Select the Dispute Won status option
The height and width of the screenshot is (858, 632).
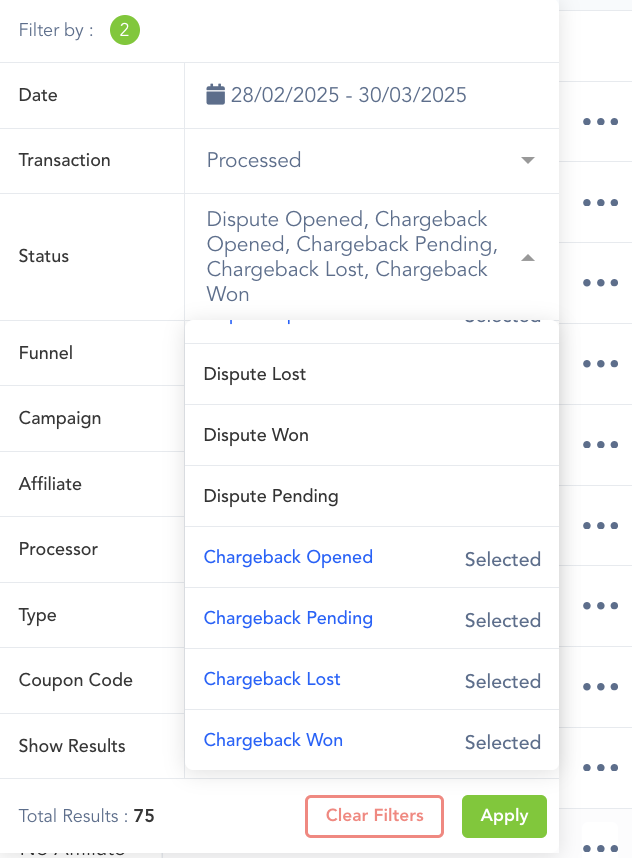click(256, 435)
